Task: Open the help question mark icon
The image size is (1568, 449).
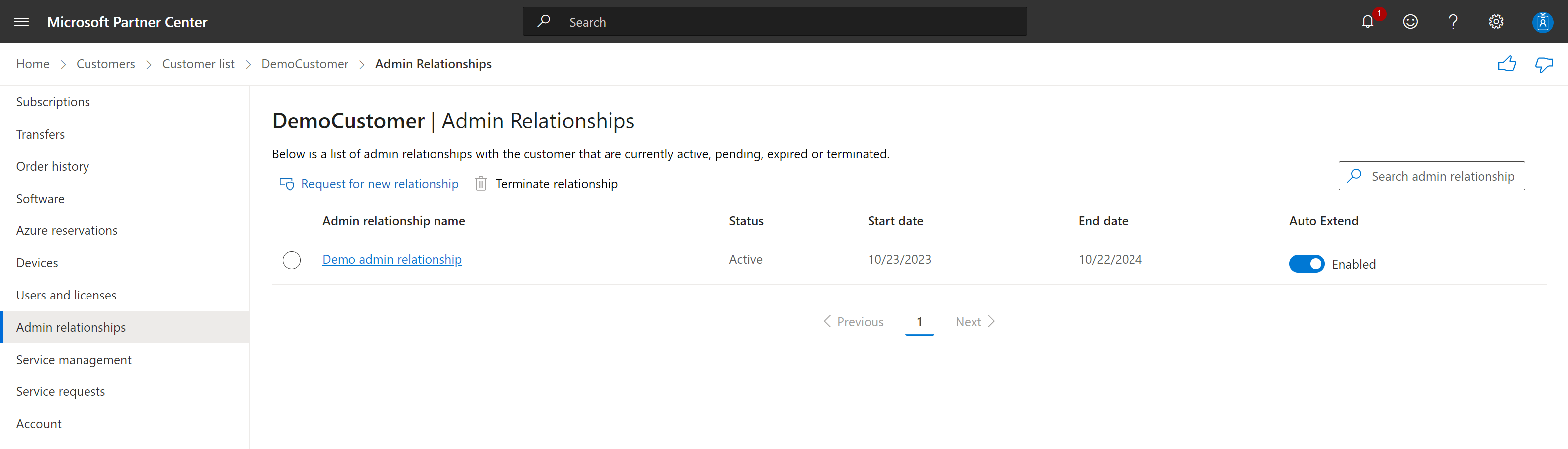Action: (1453, 22)
